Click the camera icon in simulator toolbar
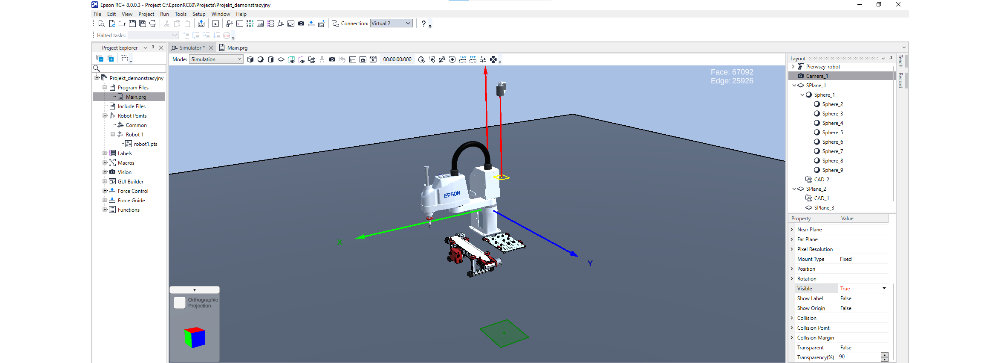1000x363 pixels. (x=332, y=59)
